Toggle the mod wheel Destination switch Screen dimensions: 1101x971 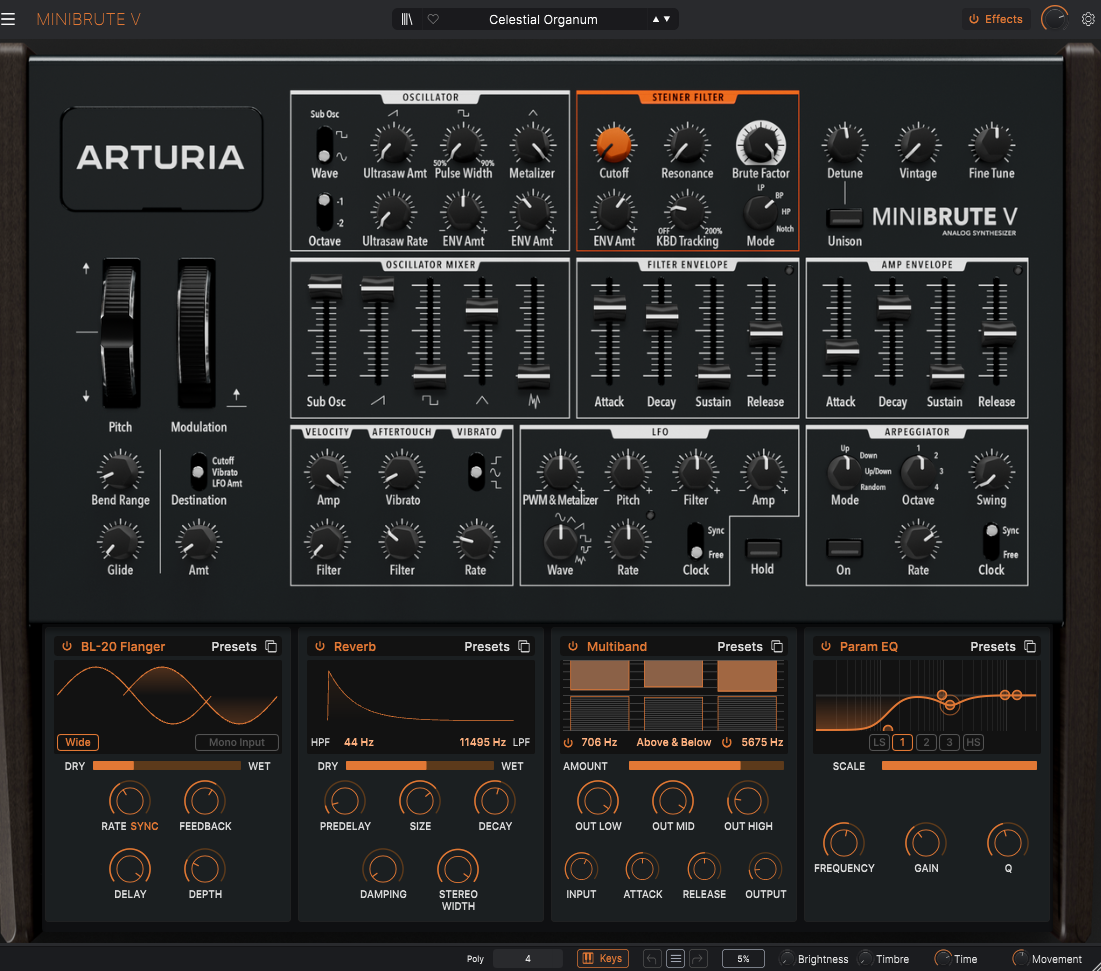pyautogui.click(x=198, y=471)
